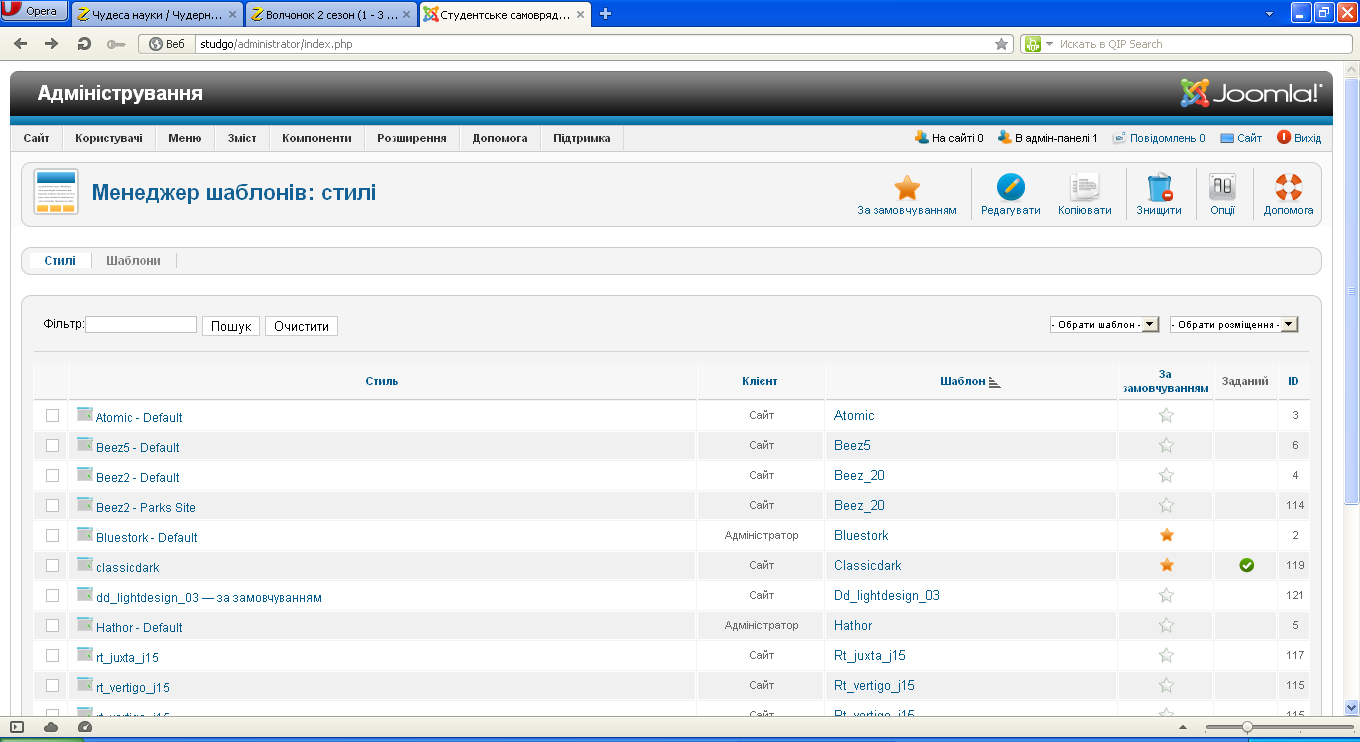This screenshot has height=742, width=1360.
Task: Check the Atomic - Default checkbox
Action: [x=53, y=415]
